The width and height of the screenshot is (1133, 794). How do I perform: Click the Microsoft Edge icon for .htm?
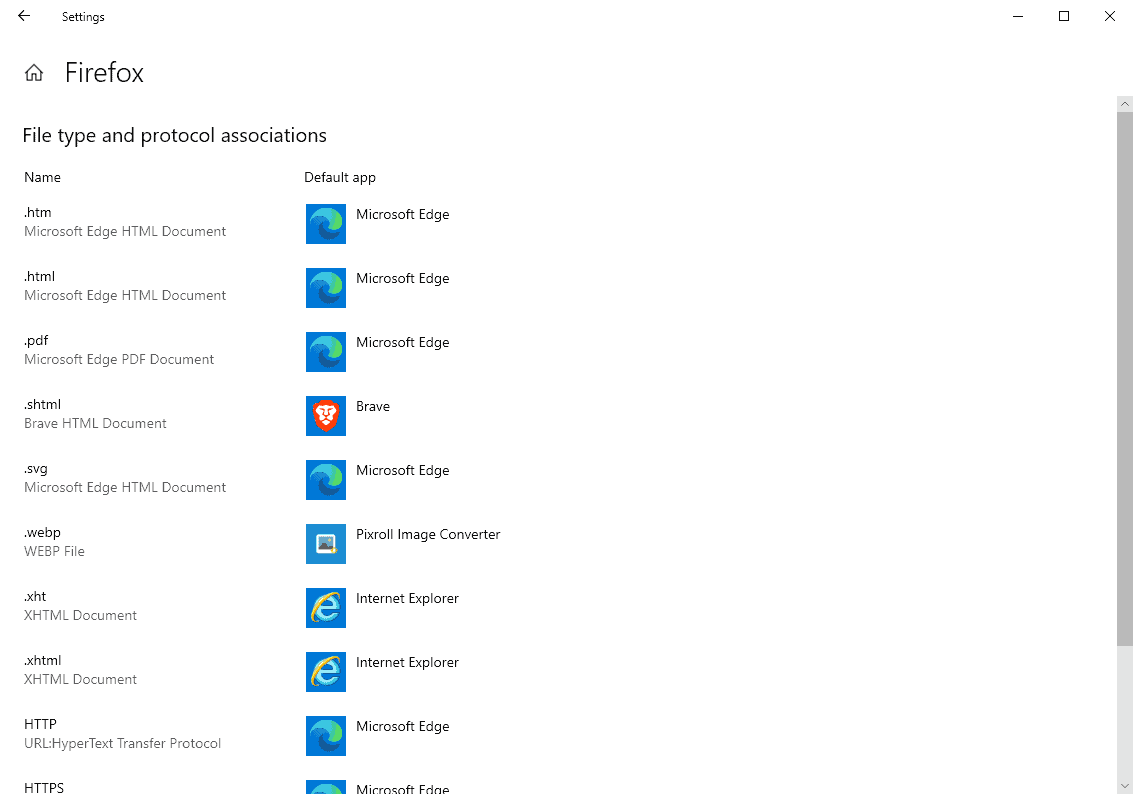click(x=326, y=224)
